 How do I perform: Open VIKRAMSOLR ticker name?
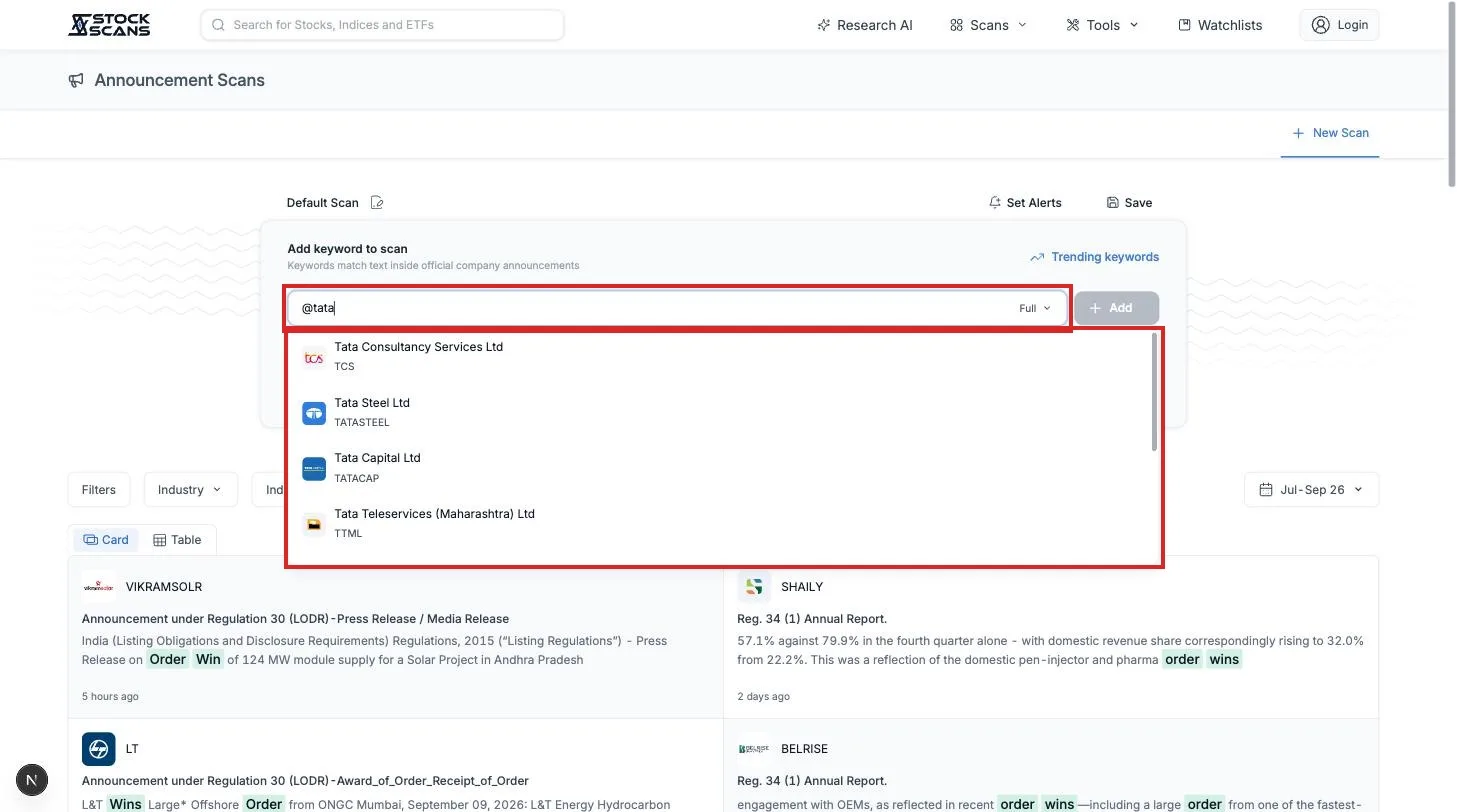point(164,587)
